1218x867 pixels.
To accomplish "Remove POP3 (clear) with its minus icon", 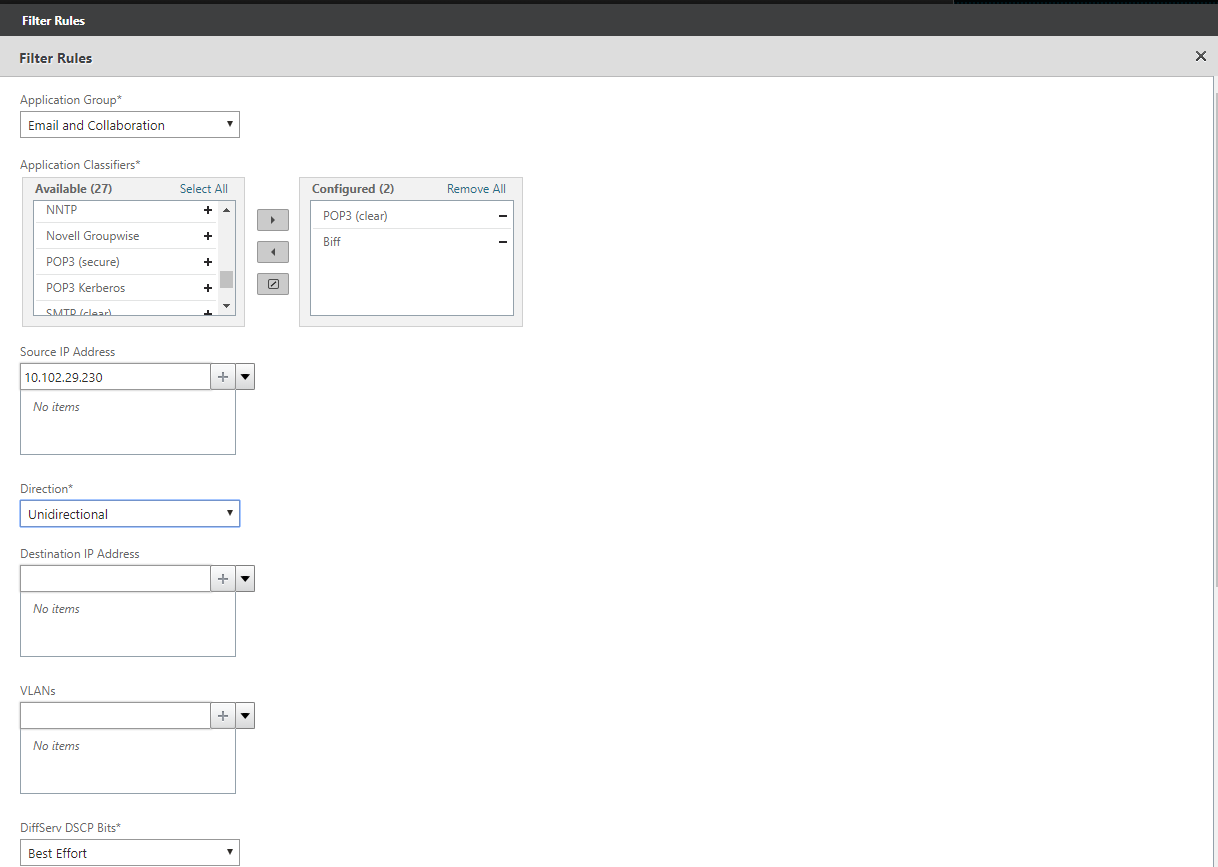I will pos(502,216).
